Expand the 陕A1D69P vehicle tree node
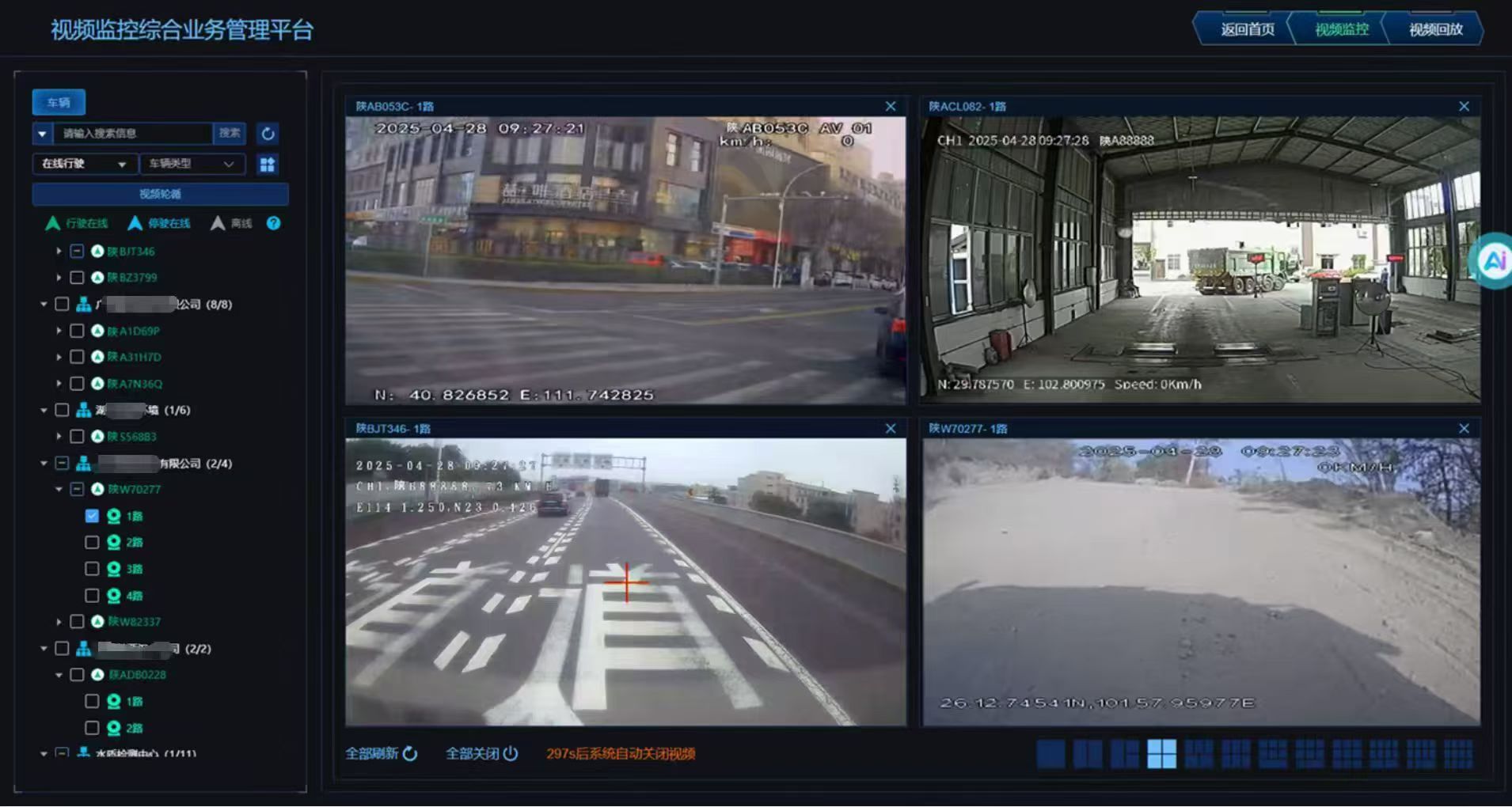The width and height of the screenshot is (1512, 807). point(59,331)
